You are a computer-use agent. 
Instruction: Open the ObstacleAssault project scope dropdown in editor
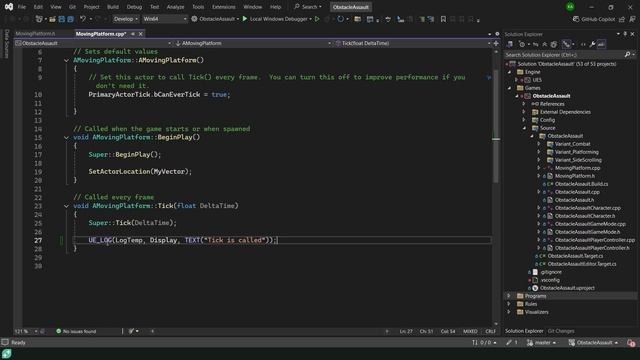coord(93,43)
